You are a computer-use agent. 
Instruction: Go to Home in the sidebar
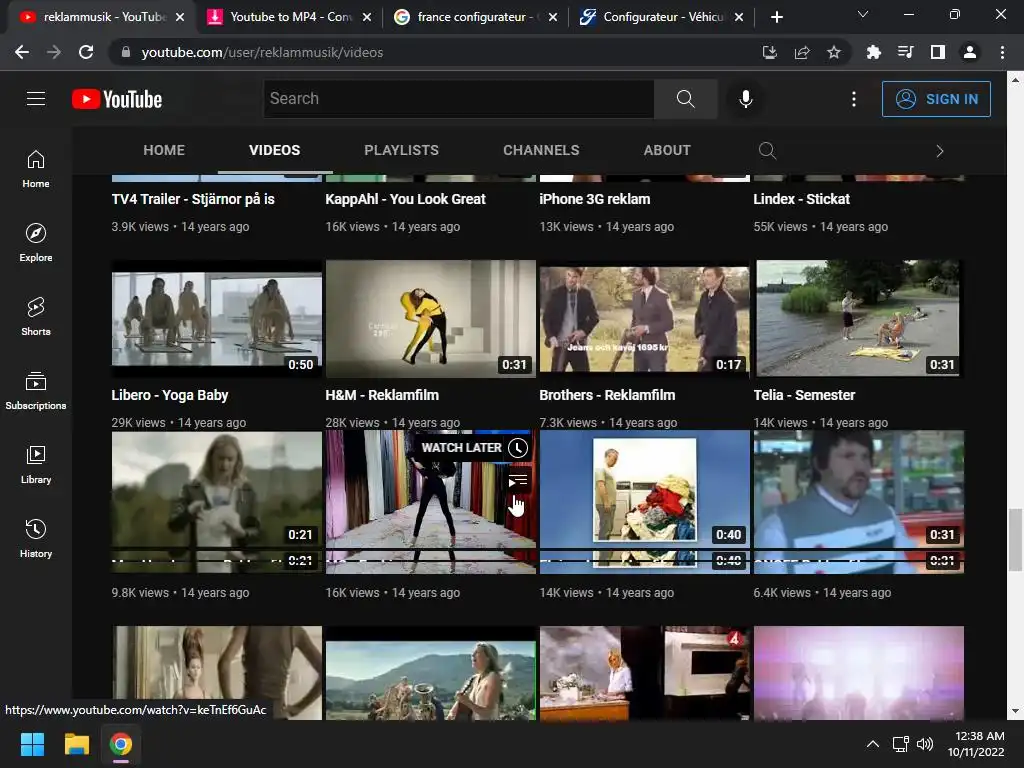pos(36,168)
